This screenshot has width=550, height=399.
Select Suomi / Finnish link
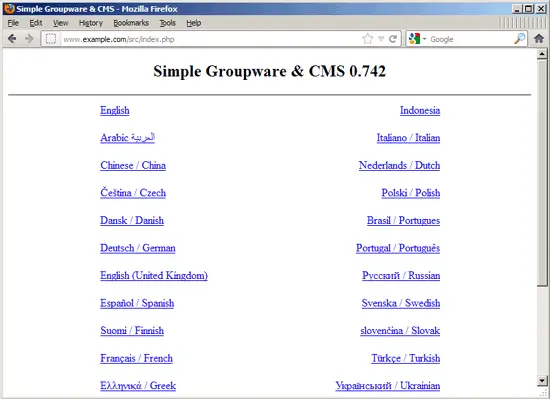[x=132, y=330]
